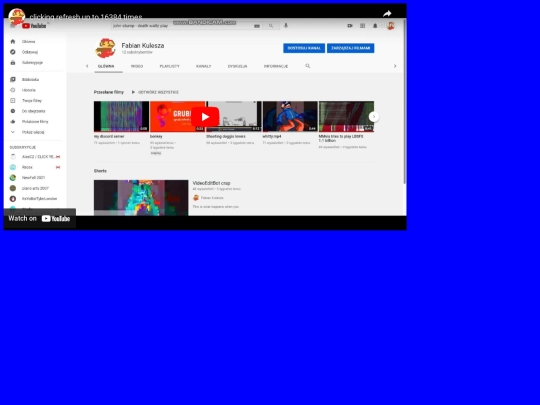Open the 'clicking refresh up to 16384 times' title
The height and width of the screenshot is (405, 540).
pyautogui.click(x=86, y=17)
